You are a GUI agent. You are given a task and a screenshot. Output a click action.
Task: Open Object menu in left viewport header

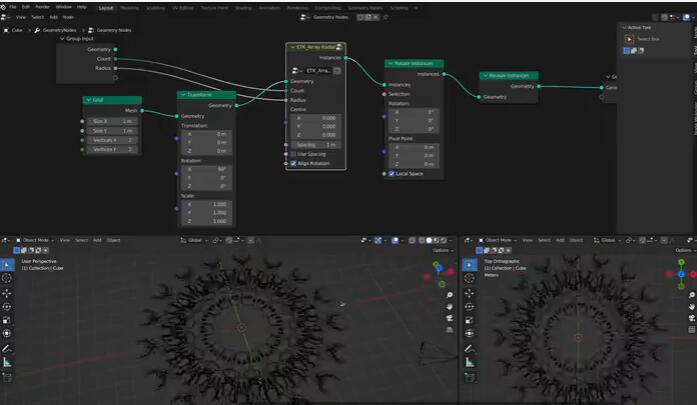tap(113, 241)
